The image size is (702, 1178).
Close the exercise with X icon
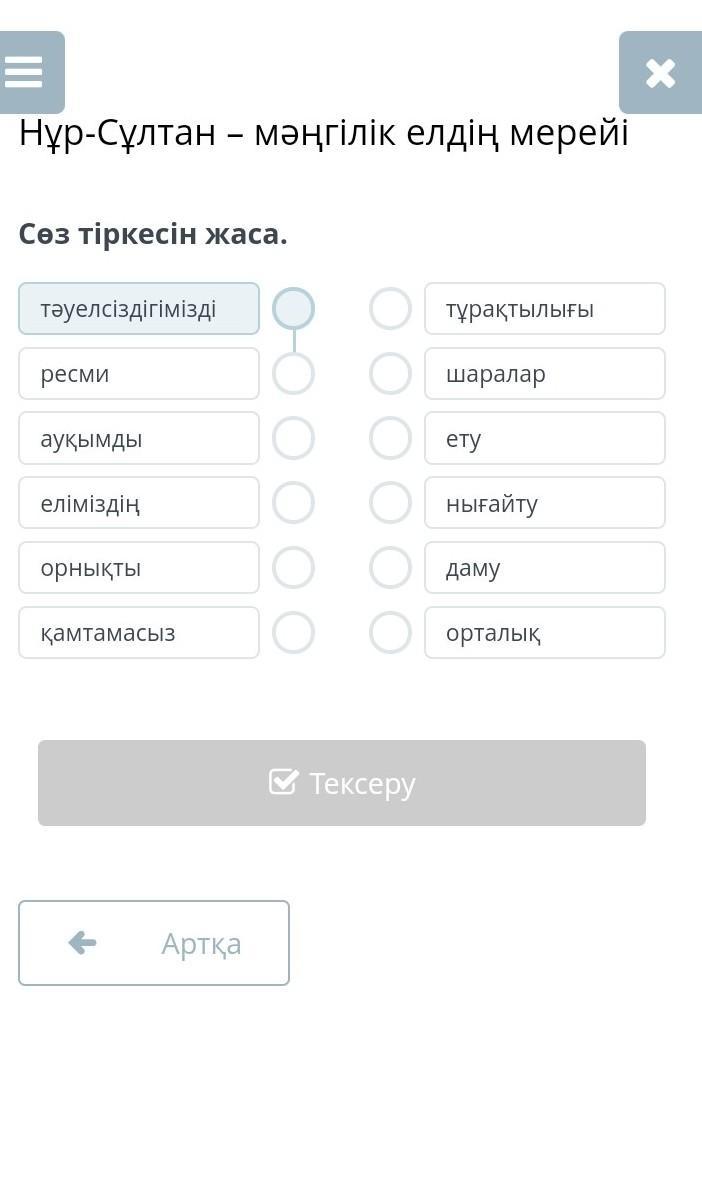click(x=659, y=72)
